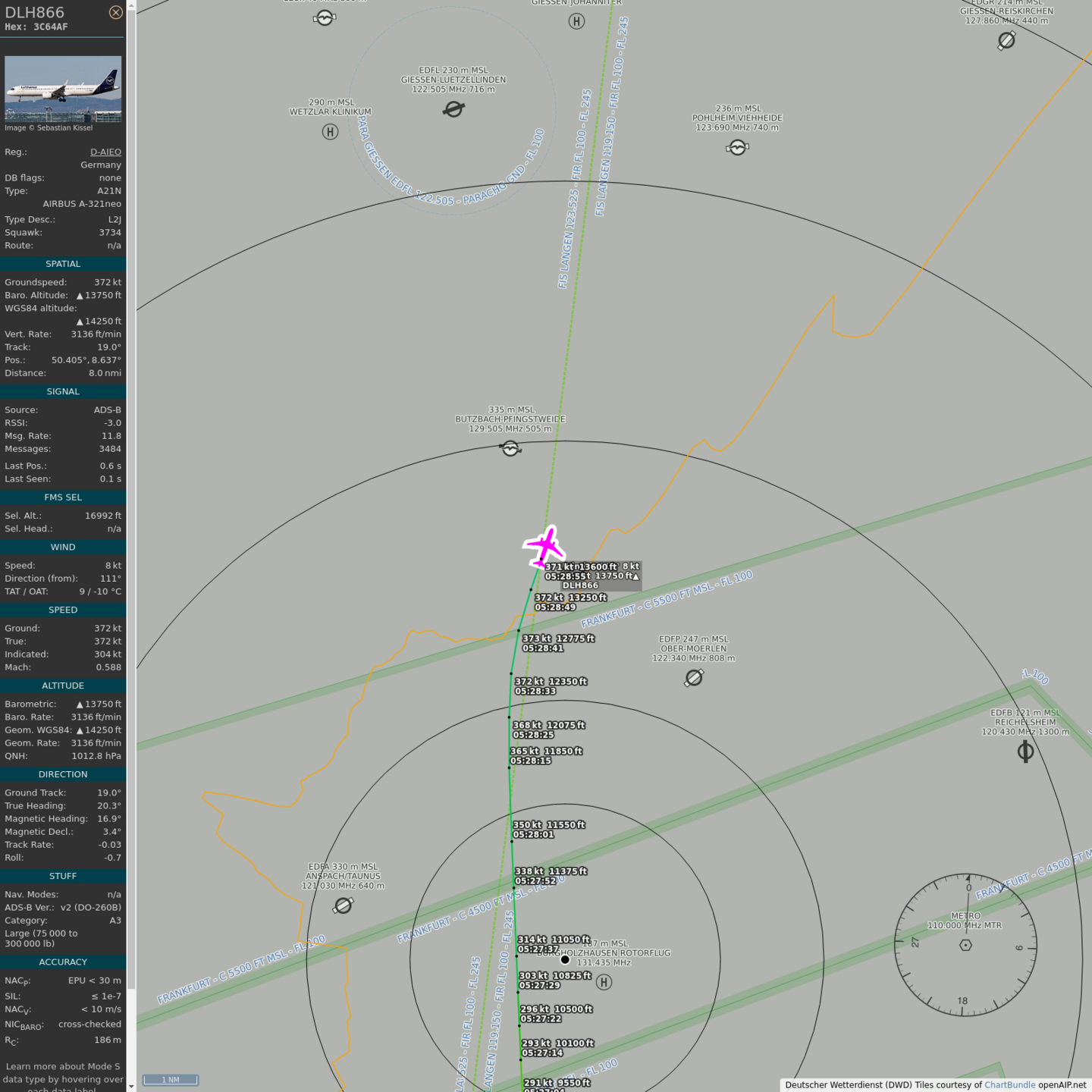The width and height of the screenshot is (1092, 1092).
Task: Click the Giessen-Luetzellinden airfield icon
Action: (x=453, y=110)
